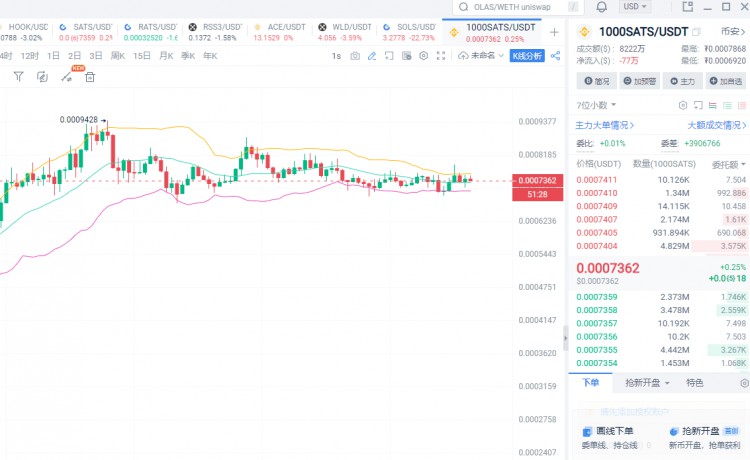Click the share icon beside K线分析

coord(555,56)
